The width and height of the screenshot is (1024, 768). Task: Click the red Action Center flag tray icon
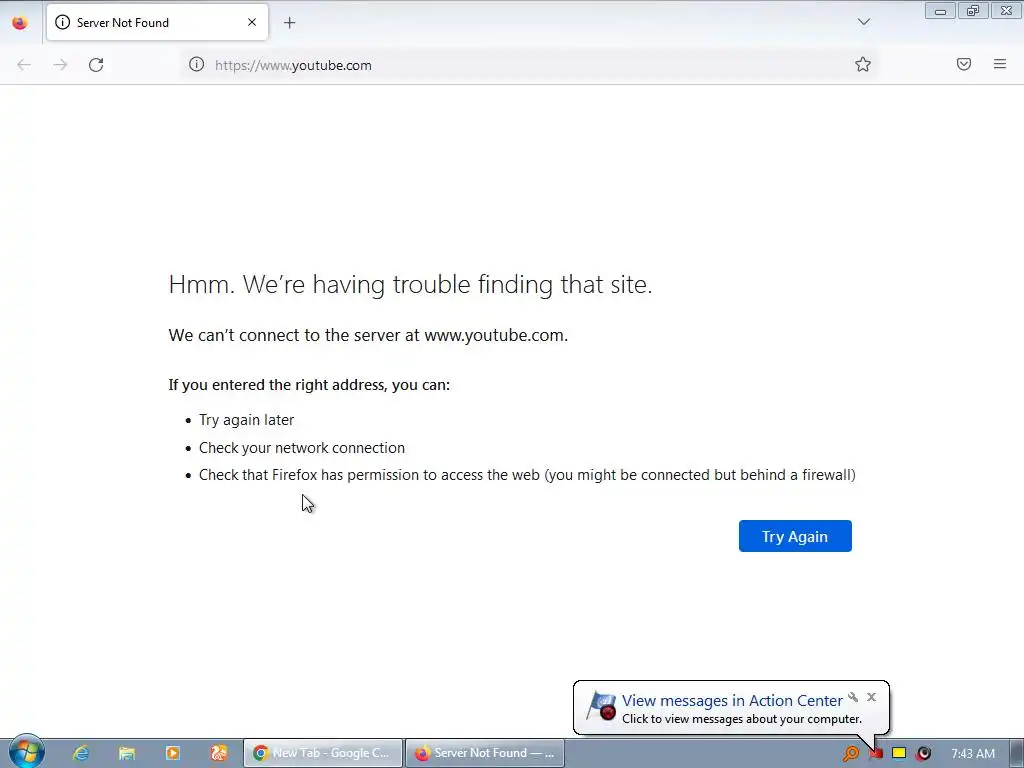(876, 754)
